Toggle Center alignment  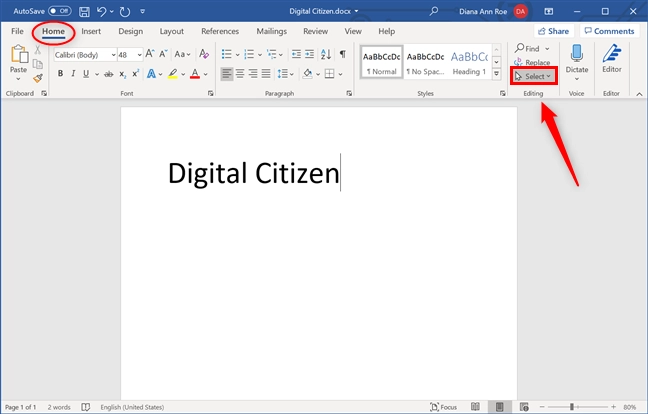[x=240, y=74]
